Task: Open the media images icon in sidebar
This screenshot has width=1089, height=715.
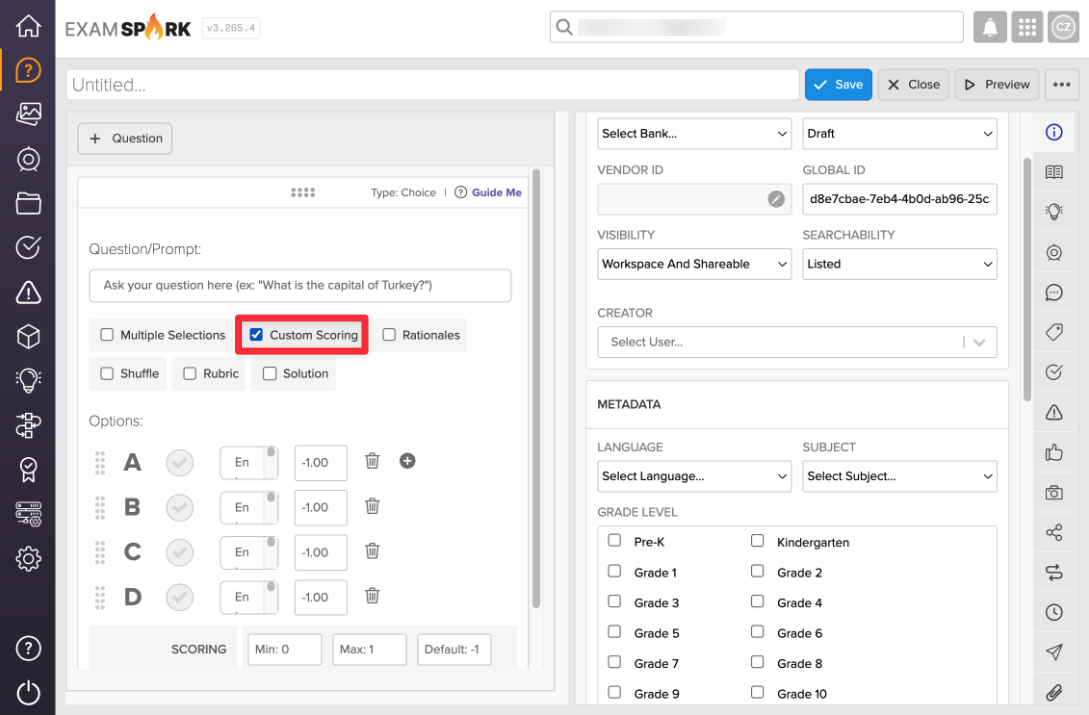Action: [28, 114]
